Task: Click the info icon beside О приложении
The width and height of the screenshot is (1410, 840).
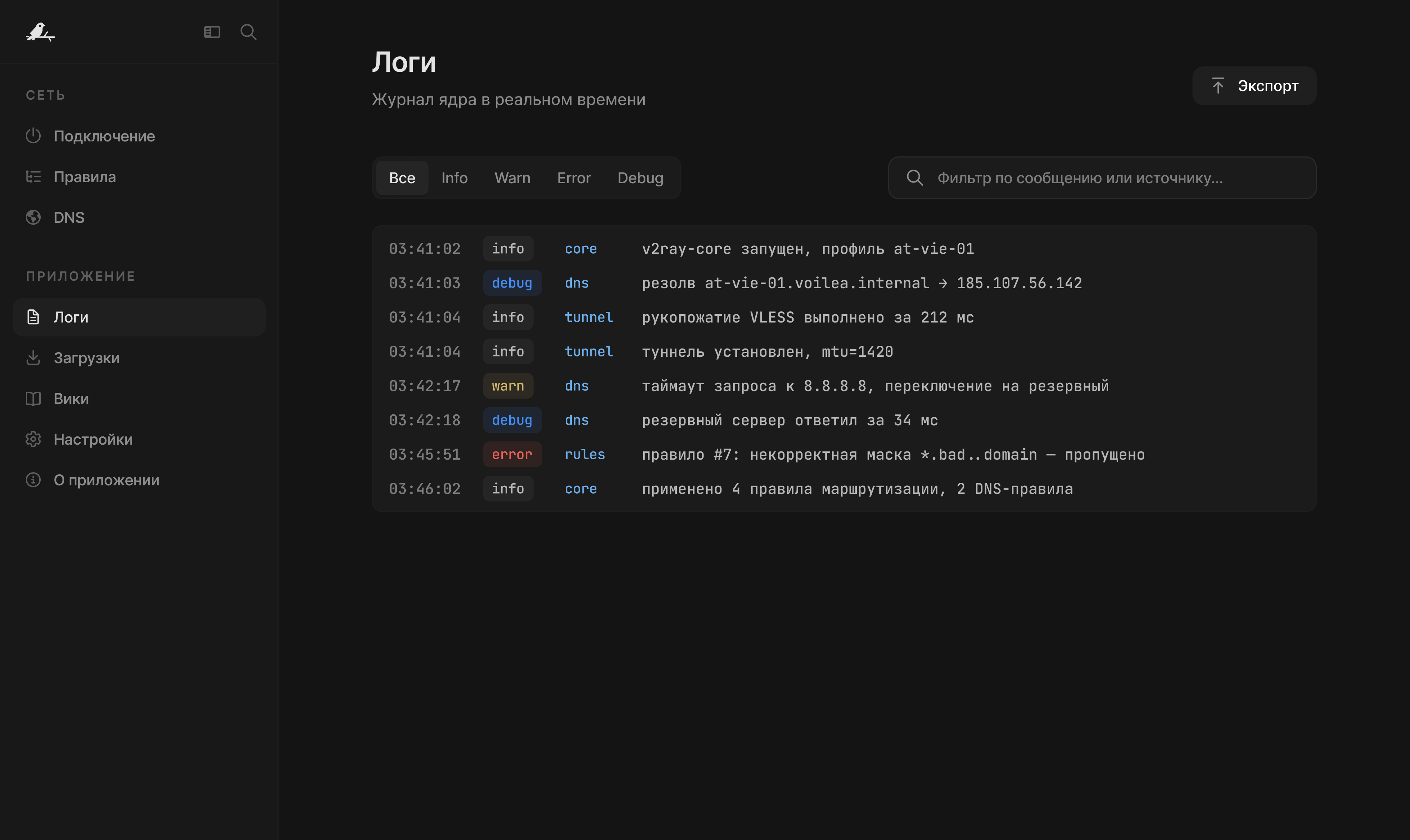Action: pyautogui.click(x=34, y=480)
